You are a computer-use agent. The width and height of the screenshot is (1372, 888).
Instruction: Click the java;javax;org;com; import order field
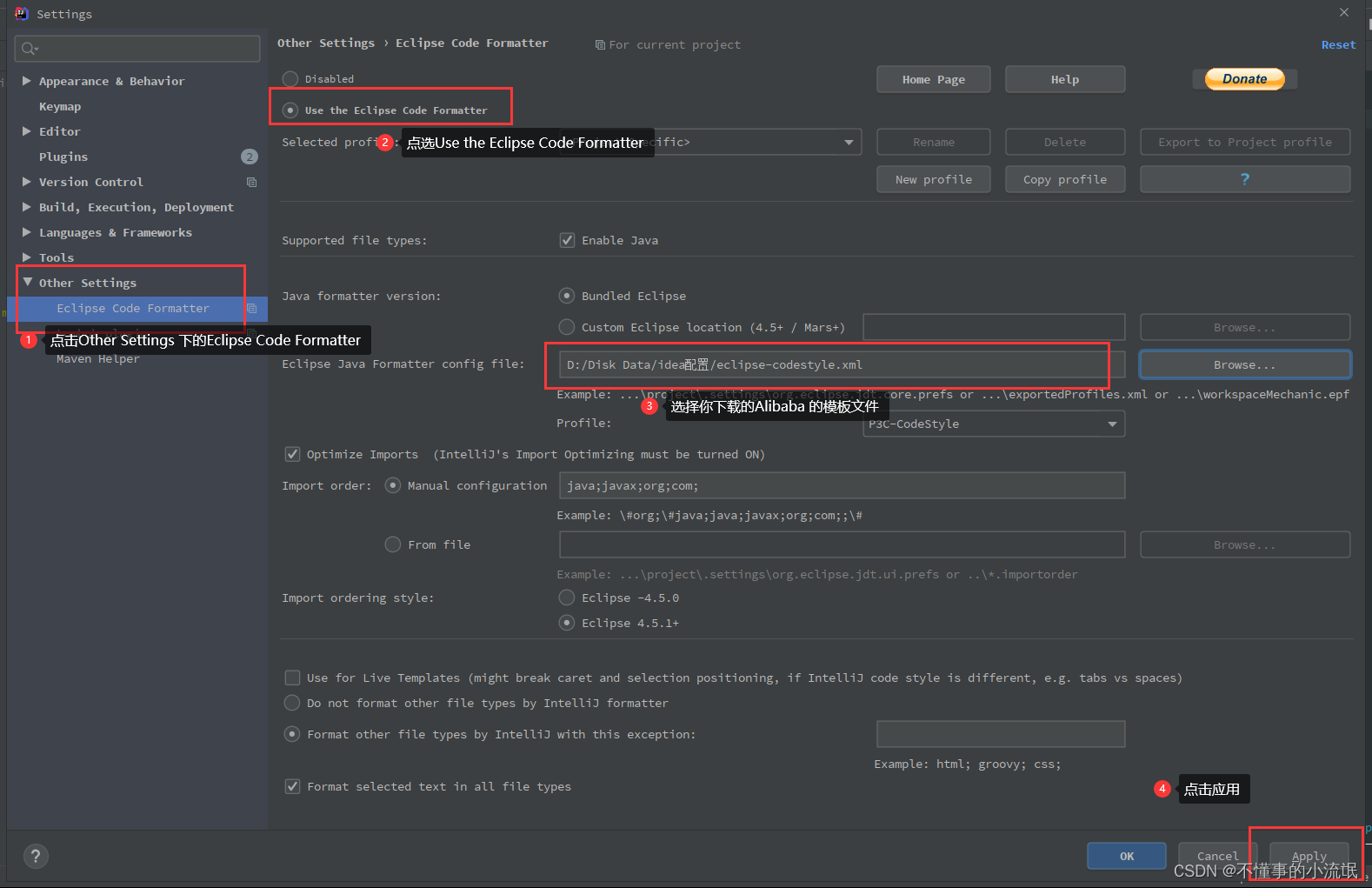pyautogui.click(x=842, y=485)
